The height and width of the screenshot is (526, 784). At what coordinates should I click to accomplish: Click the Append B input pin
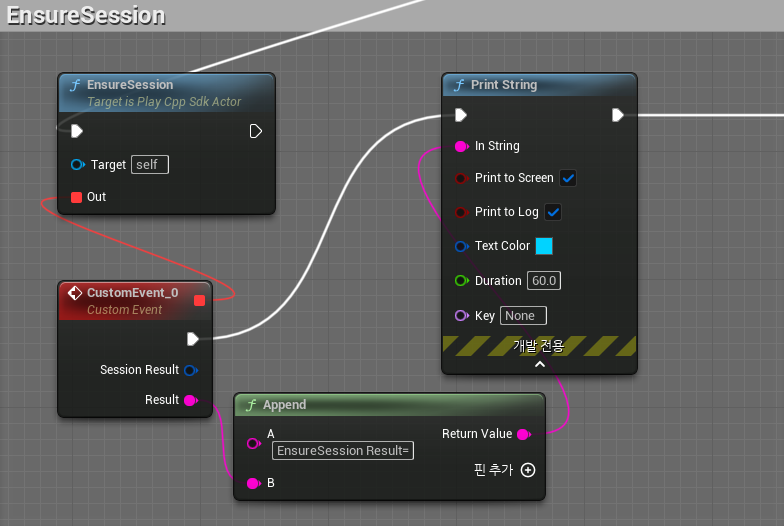[x=253, y=483]
